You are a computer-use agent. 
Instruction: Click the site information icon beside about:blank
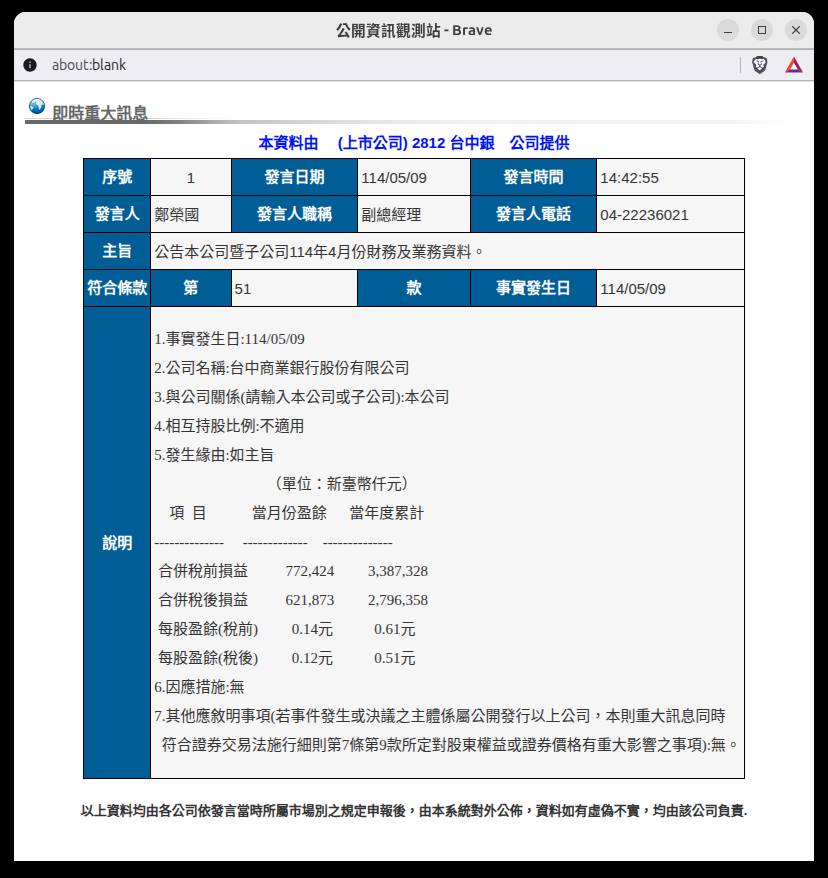point(30,65)
